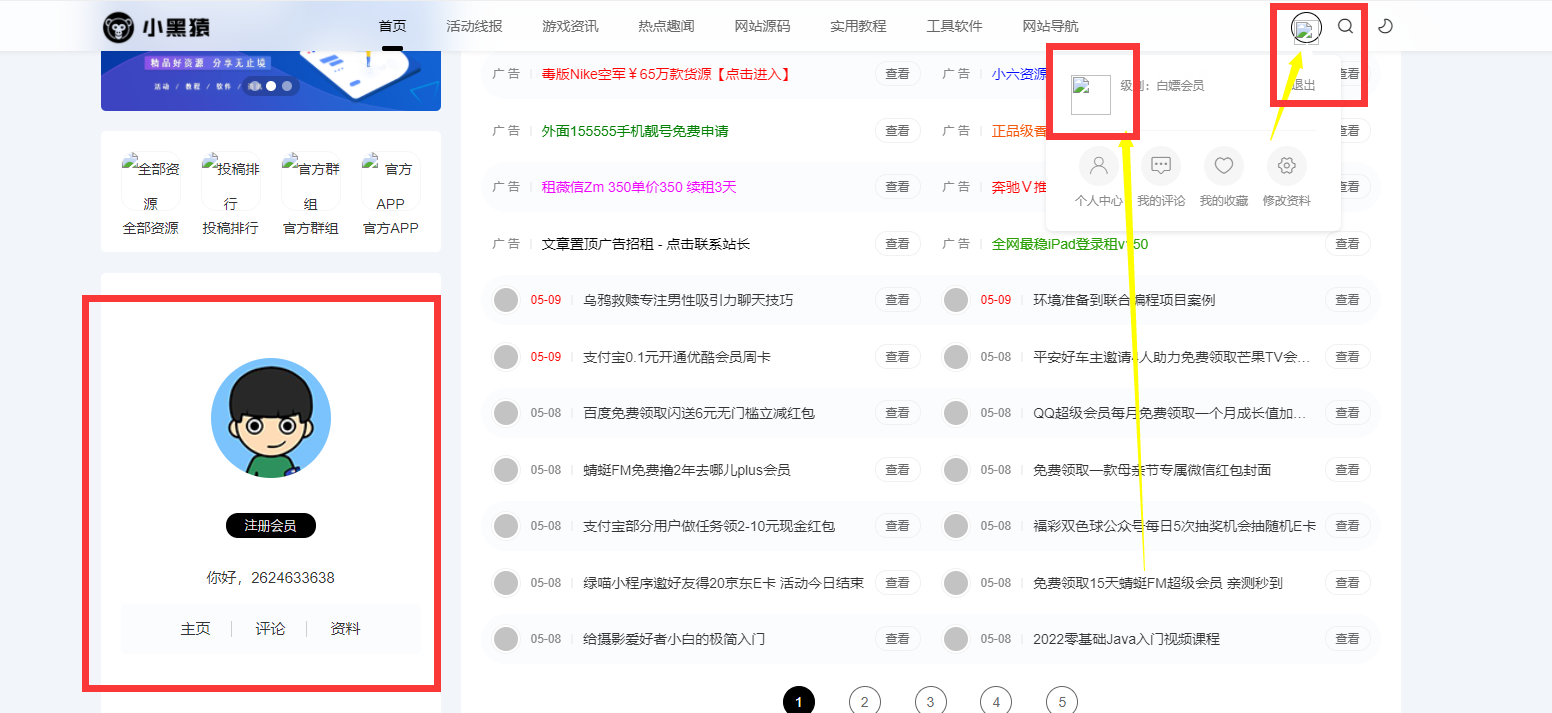Click the cartoon boy profile avatar
Screen dimensions: 1552x713
[x=271, y=418]
